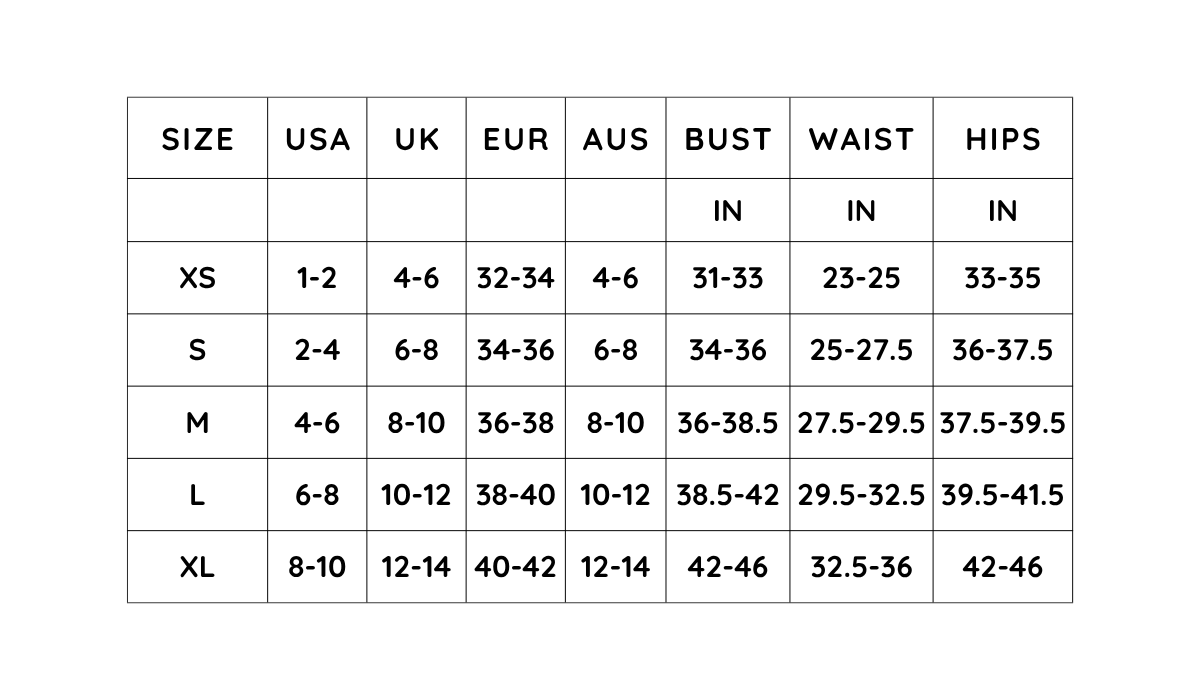
Task: Click hips value 39.5-41.5 cell
Action: click(x=1003, y=495)
